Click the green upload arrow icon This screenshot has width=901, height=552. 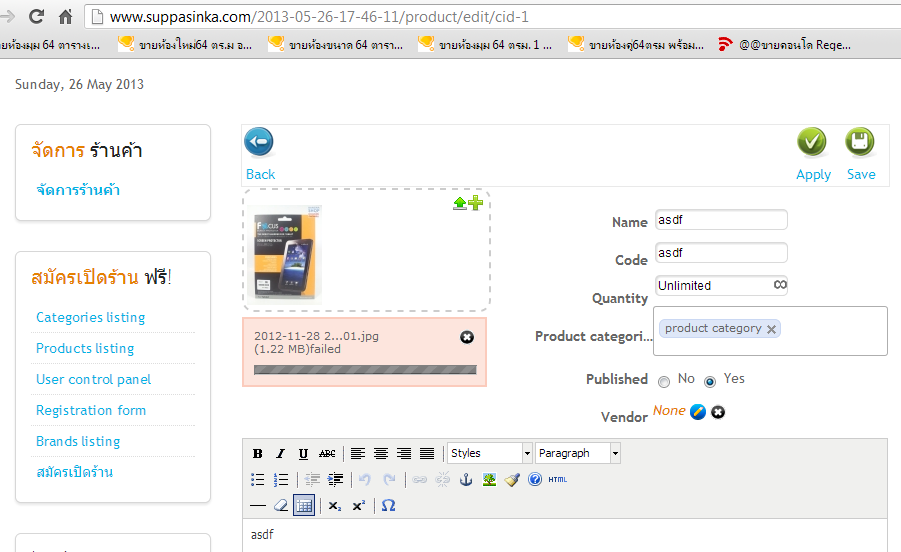click(x=460, y=203)
